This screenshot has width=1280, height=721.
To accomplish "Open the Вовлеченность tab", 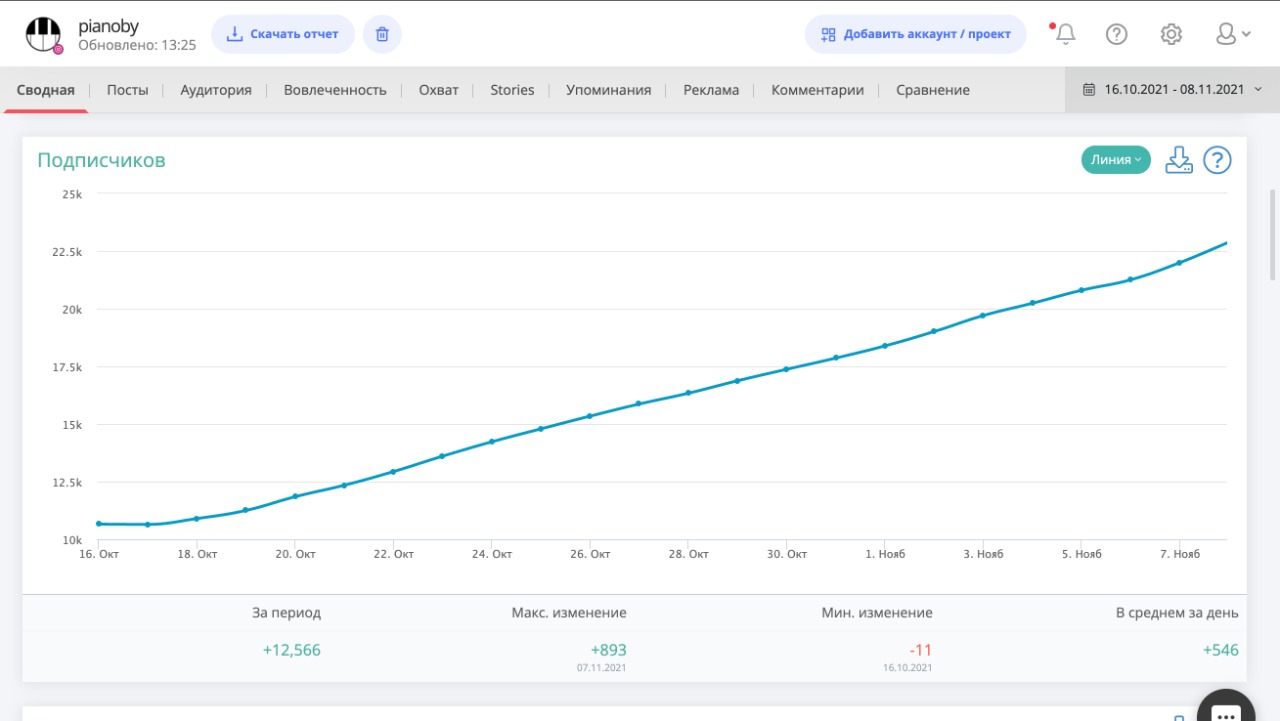I will (335, 90).
